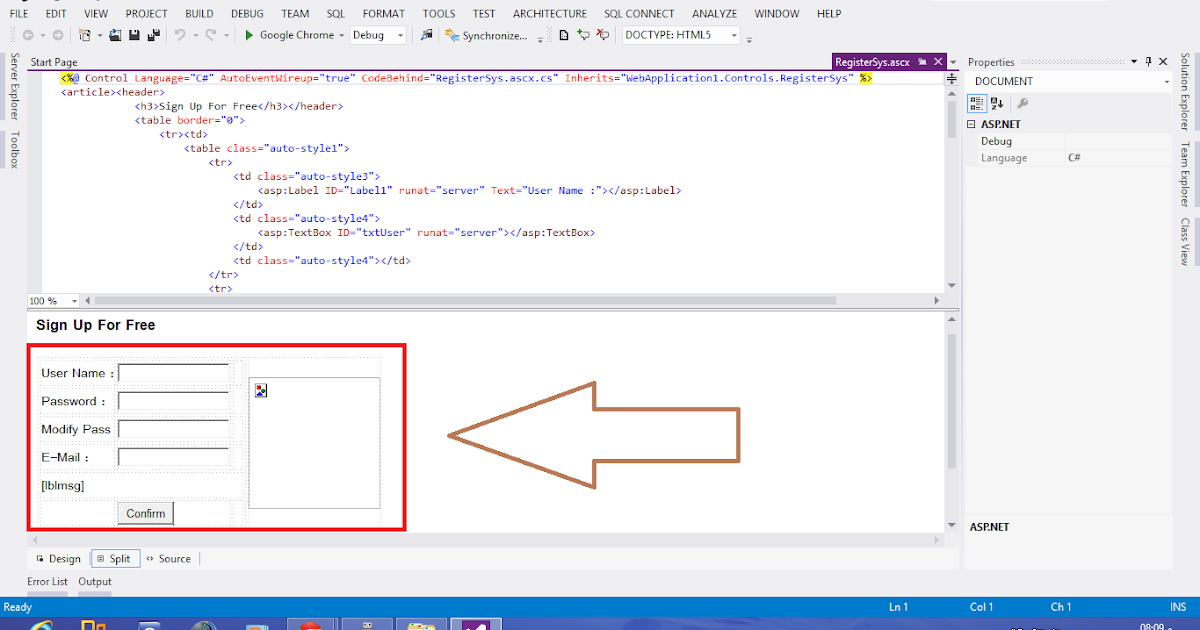Select the Design view mode
This screenshot has height=630, width=1200.
tap(62, 558)
